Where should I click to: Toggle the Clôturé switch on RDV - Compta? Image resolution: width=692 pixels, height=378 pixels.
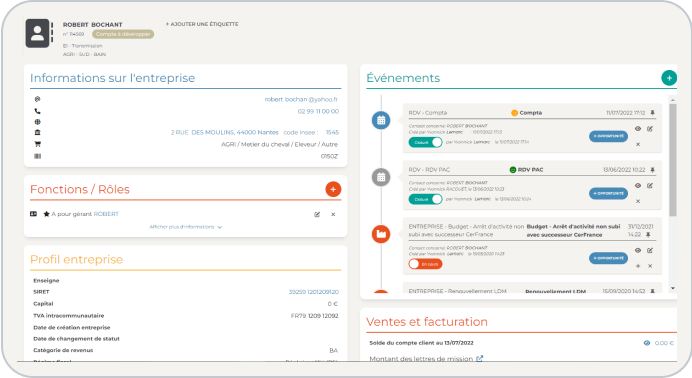[x=425, y=142]
